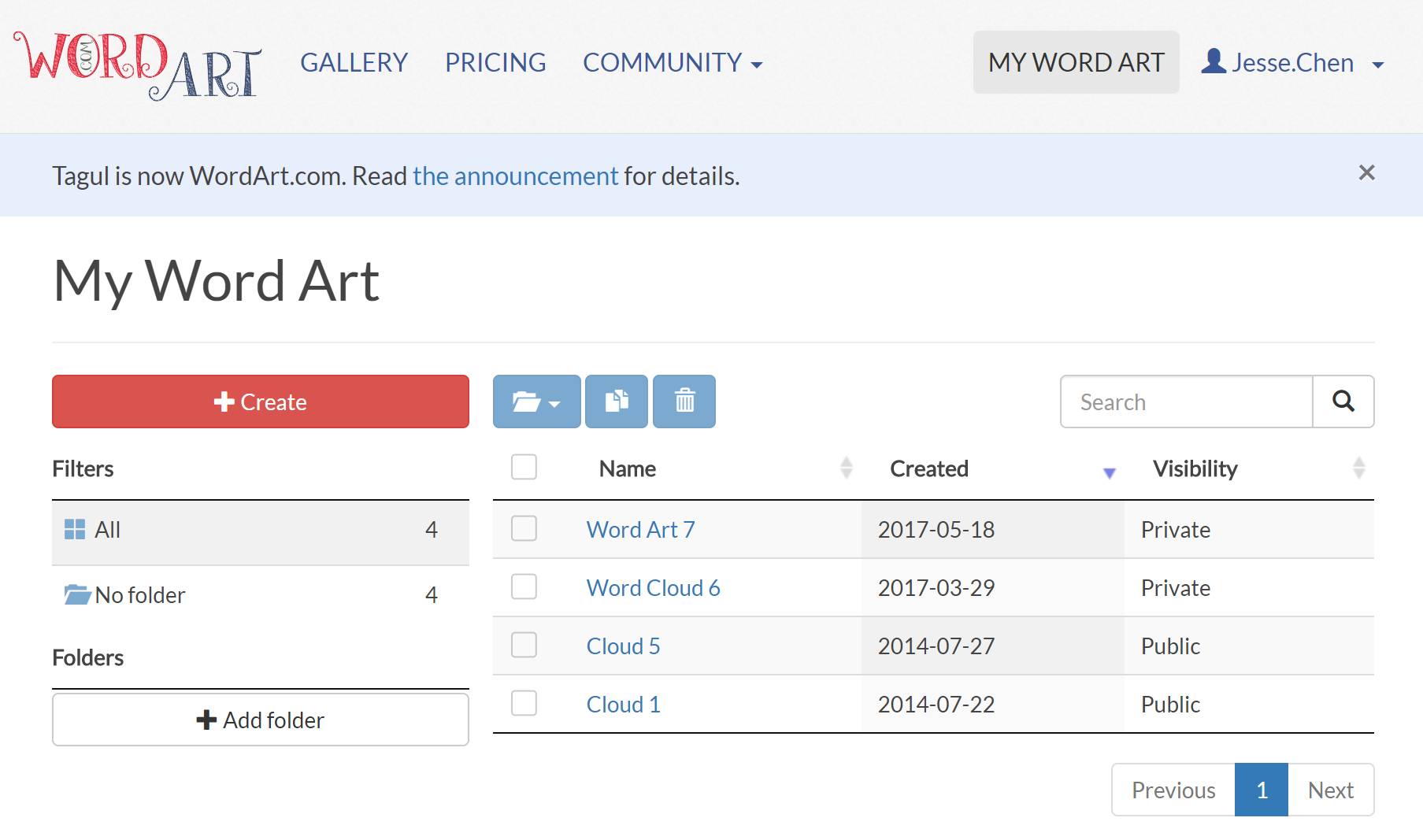Select the Word Cloud 6 checkbox
Screen dimensions: 1423x840
click(x=524, y=587)
